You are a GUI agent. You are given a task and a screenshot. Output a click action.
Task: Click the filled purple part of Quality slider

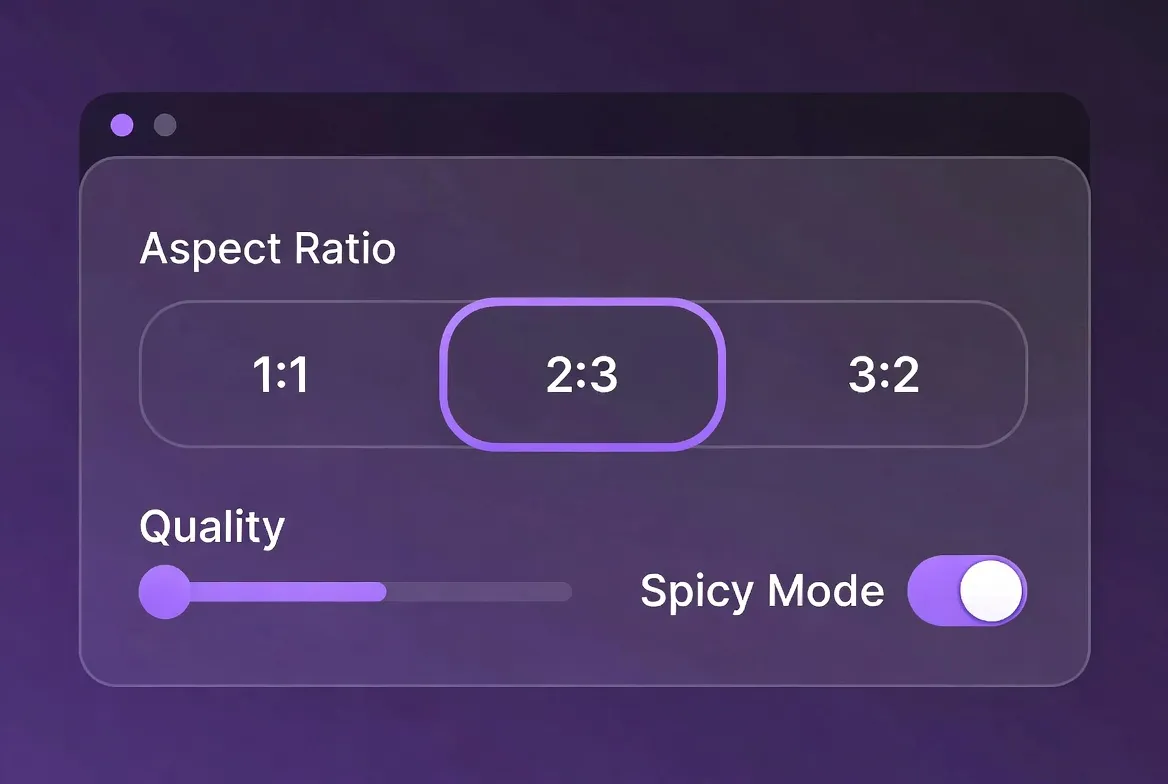[290, 592]
